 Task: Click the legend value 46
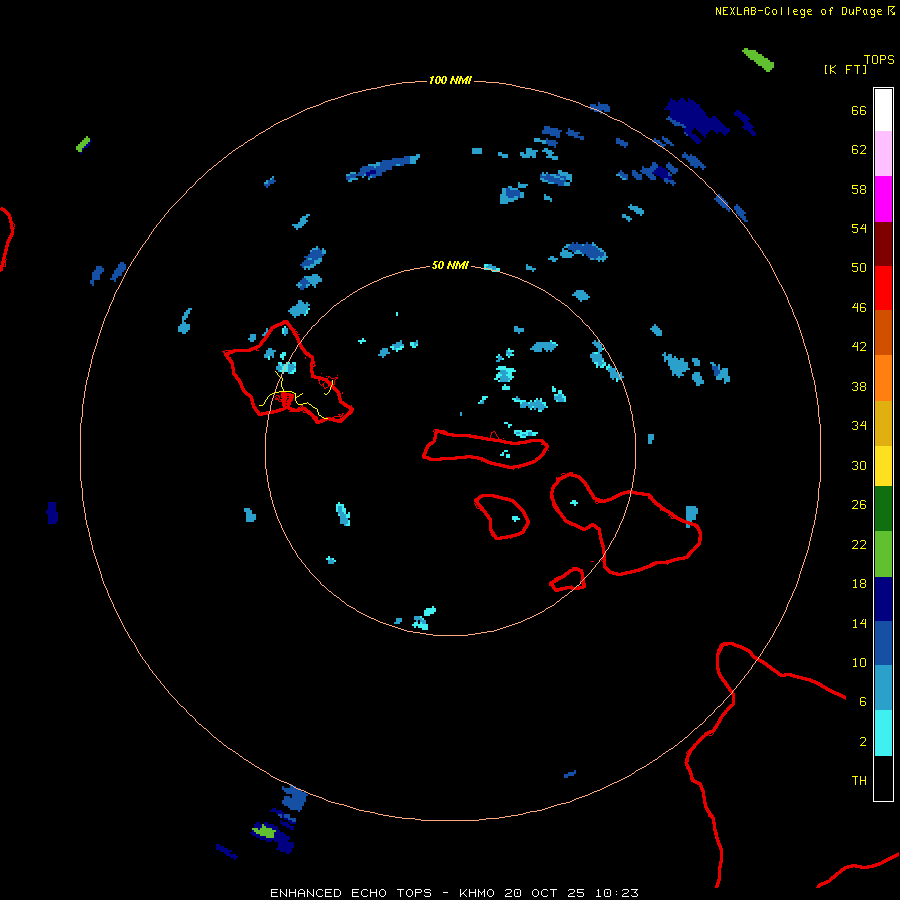(859, 308)
